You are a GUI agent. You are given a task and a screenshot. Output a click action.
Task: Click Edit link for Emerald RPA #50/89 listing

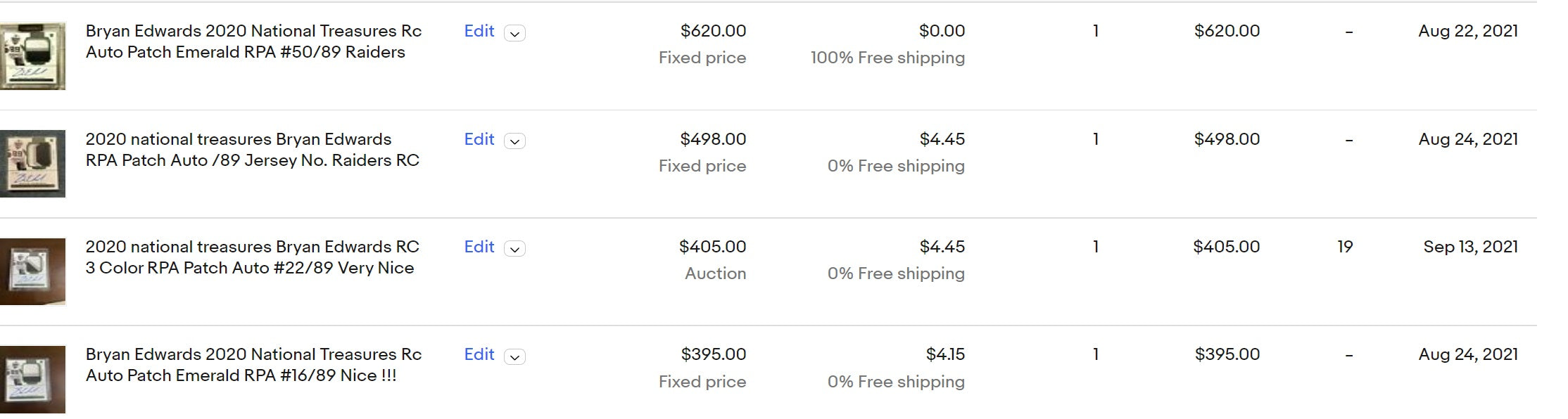479,31
